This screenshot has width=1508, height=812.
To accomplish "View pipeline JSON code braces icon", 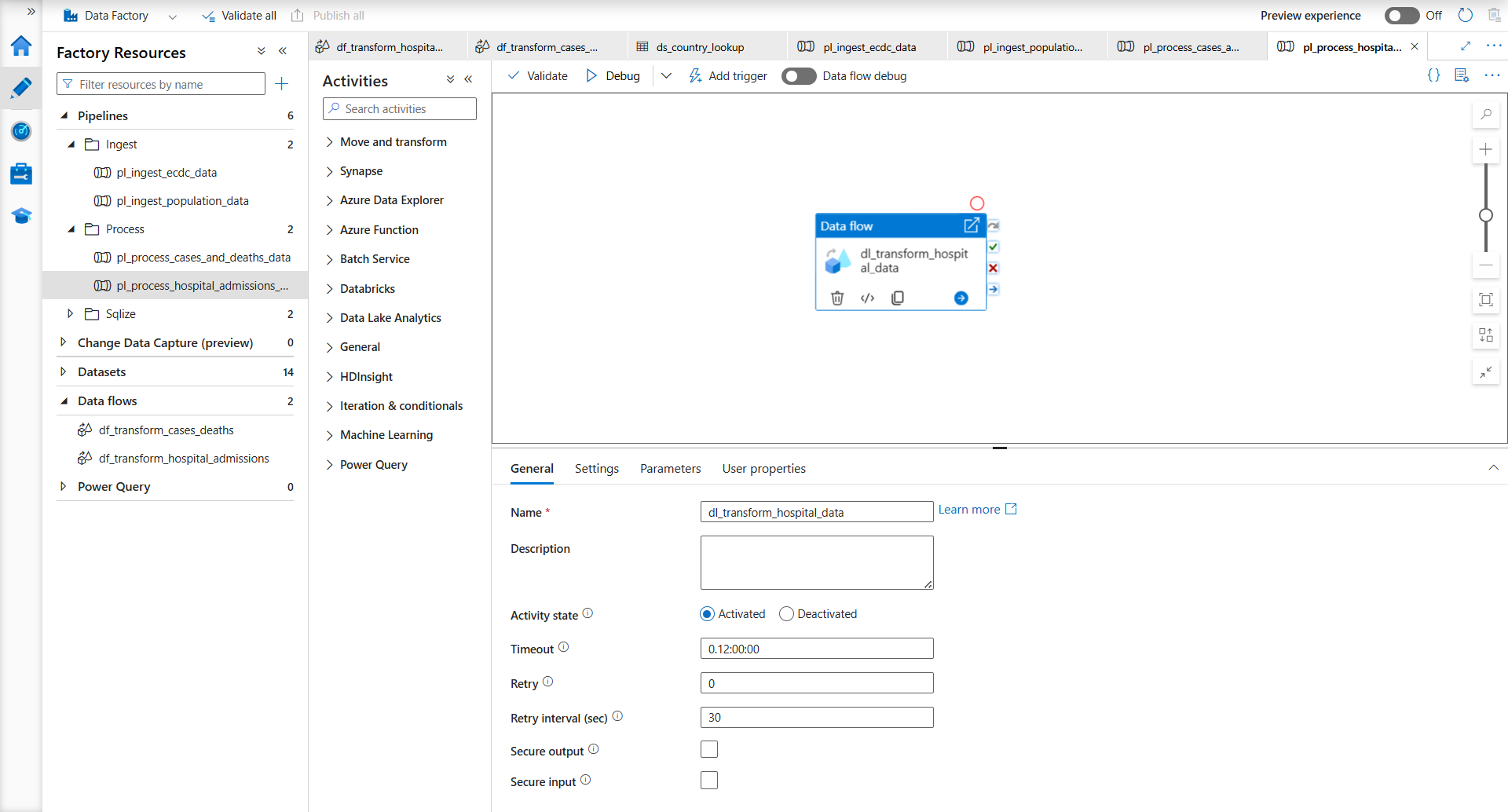I will click(x=1433, y=75).
